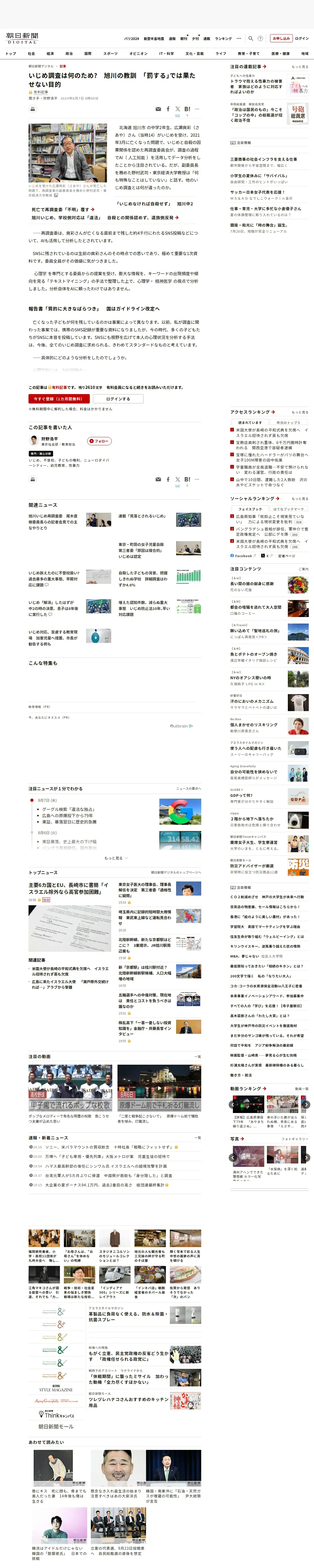Expand the header '…' more menu
This screenshot has width=314, height=1568.
pyautogui.click(x=239, y=38)
